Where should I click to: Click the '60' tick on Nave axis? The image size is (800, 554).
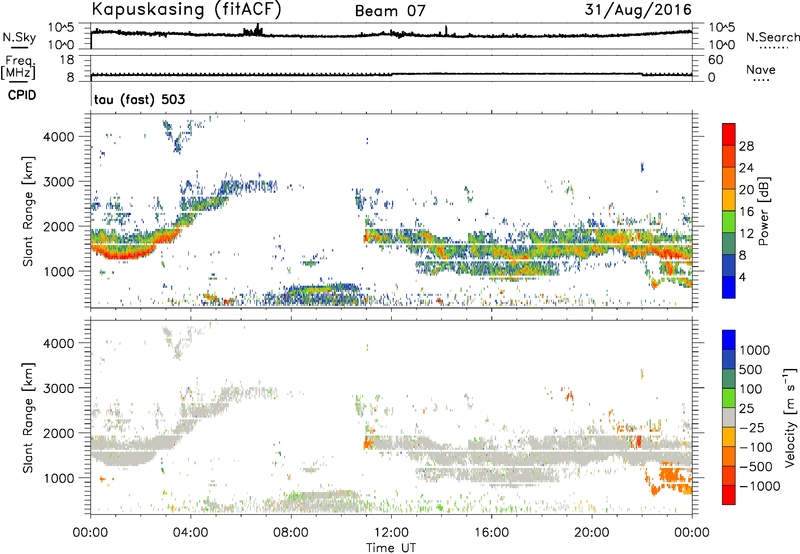tap(715, 60)
